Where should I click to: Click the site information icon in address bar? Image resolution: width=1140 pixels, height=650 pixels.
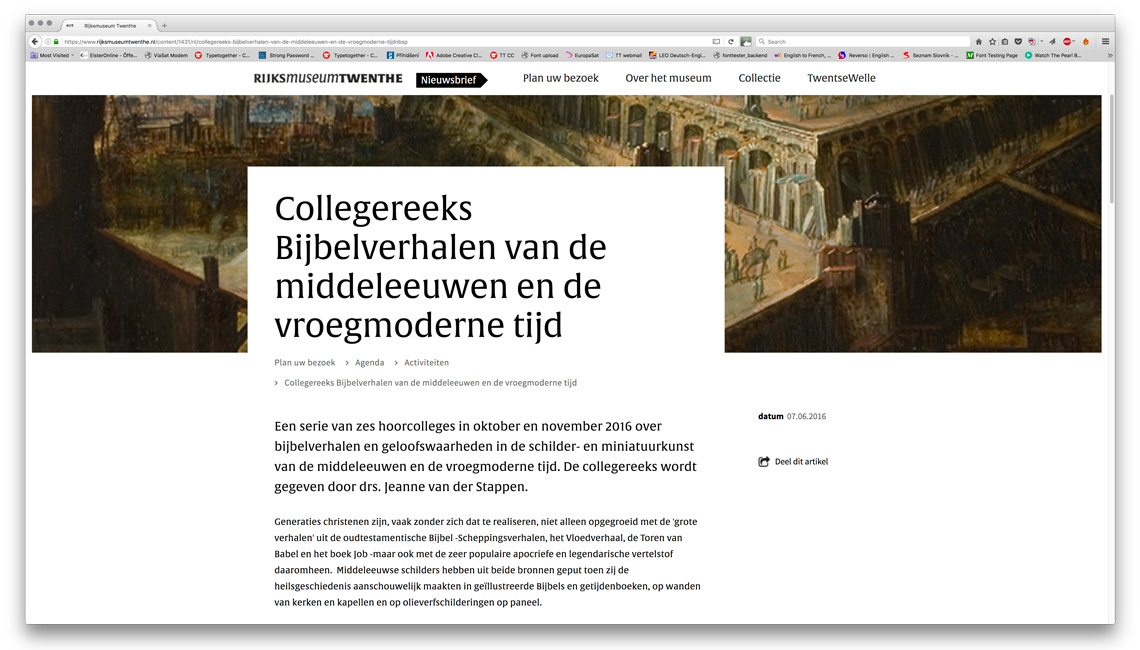48,41
